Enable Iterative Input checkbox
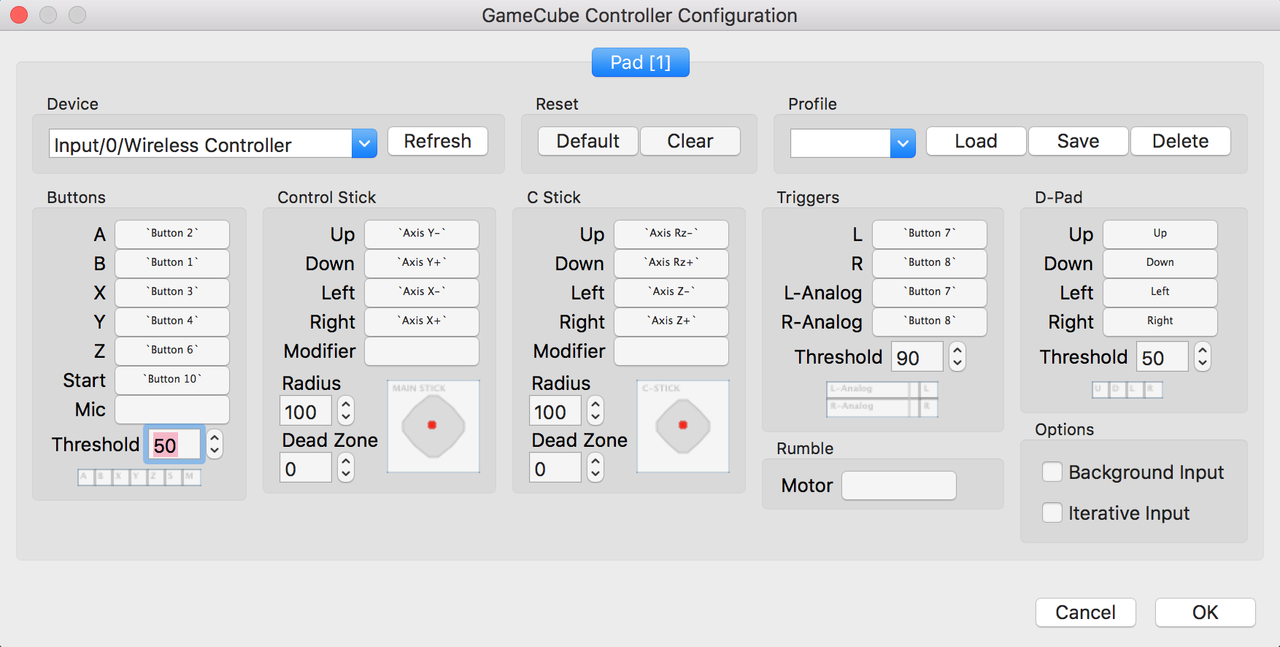Viewport: 1280px width, 647px height. pos(1052,513)
